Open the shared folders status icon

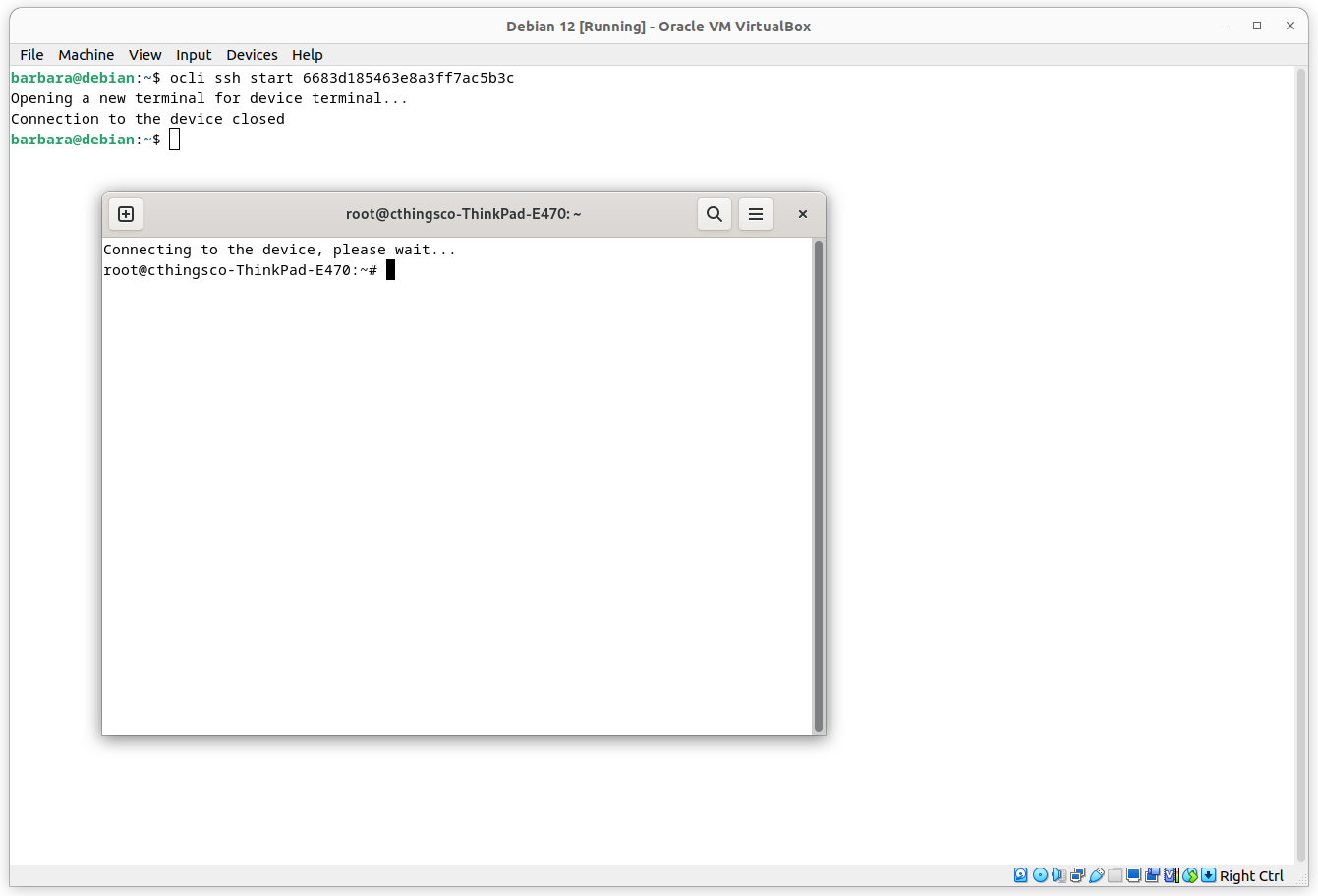point(1115,874)
